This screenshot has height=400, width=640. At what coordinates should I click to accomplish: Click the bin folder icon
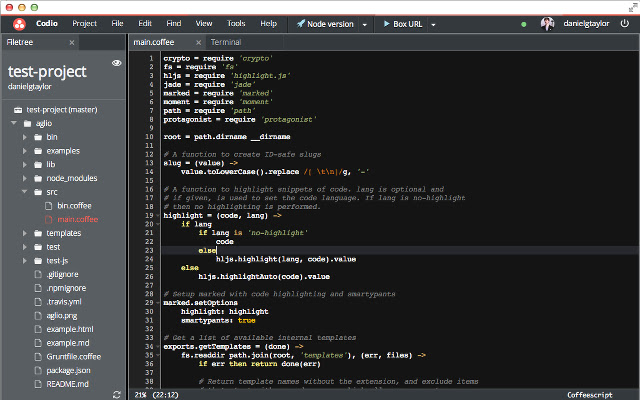coord(38,137)
